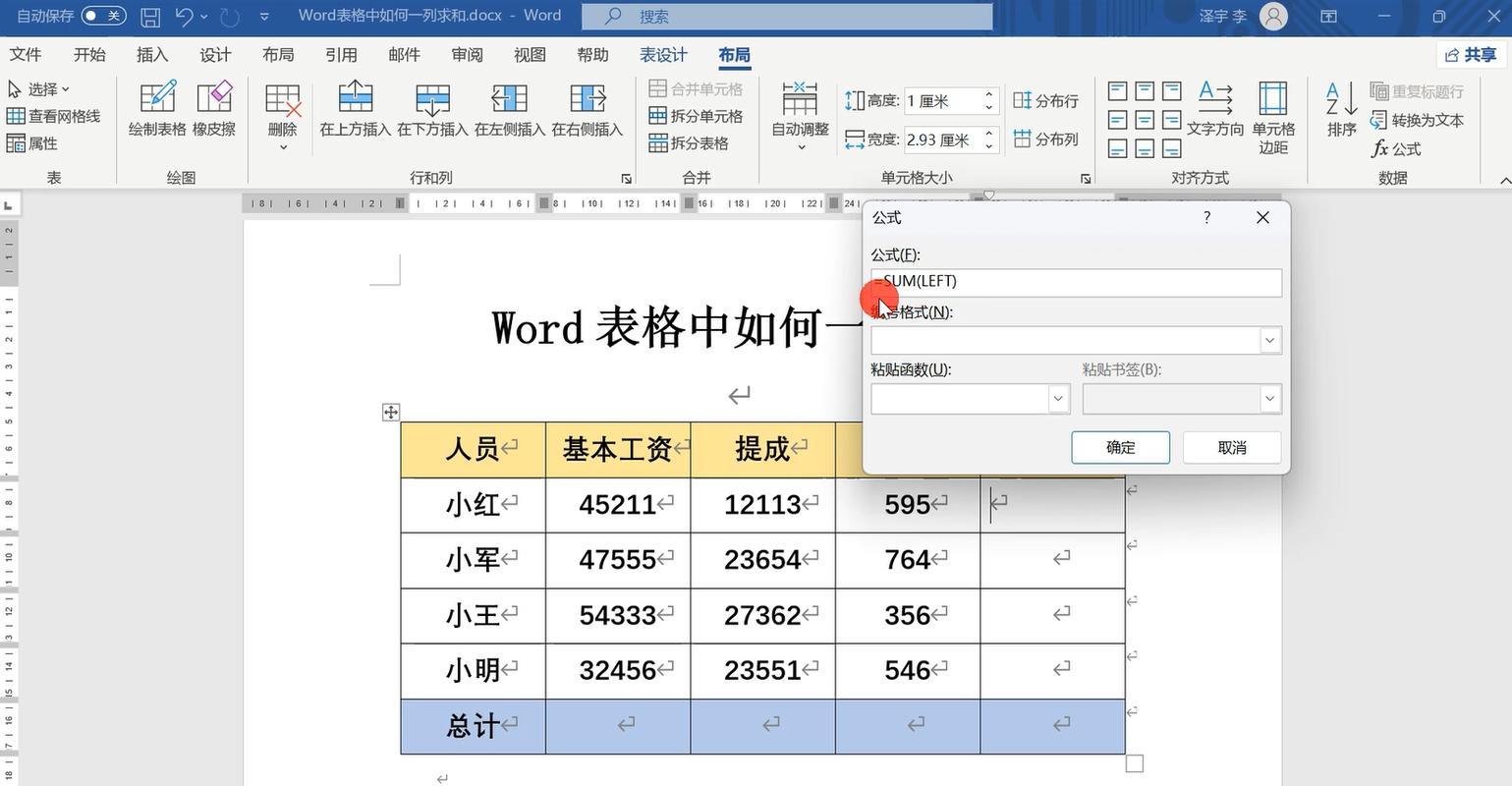Click the 共享 button
1512x786 pixels.
[x=1471, y=55]
